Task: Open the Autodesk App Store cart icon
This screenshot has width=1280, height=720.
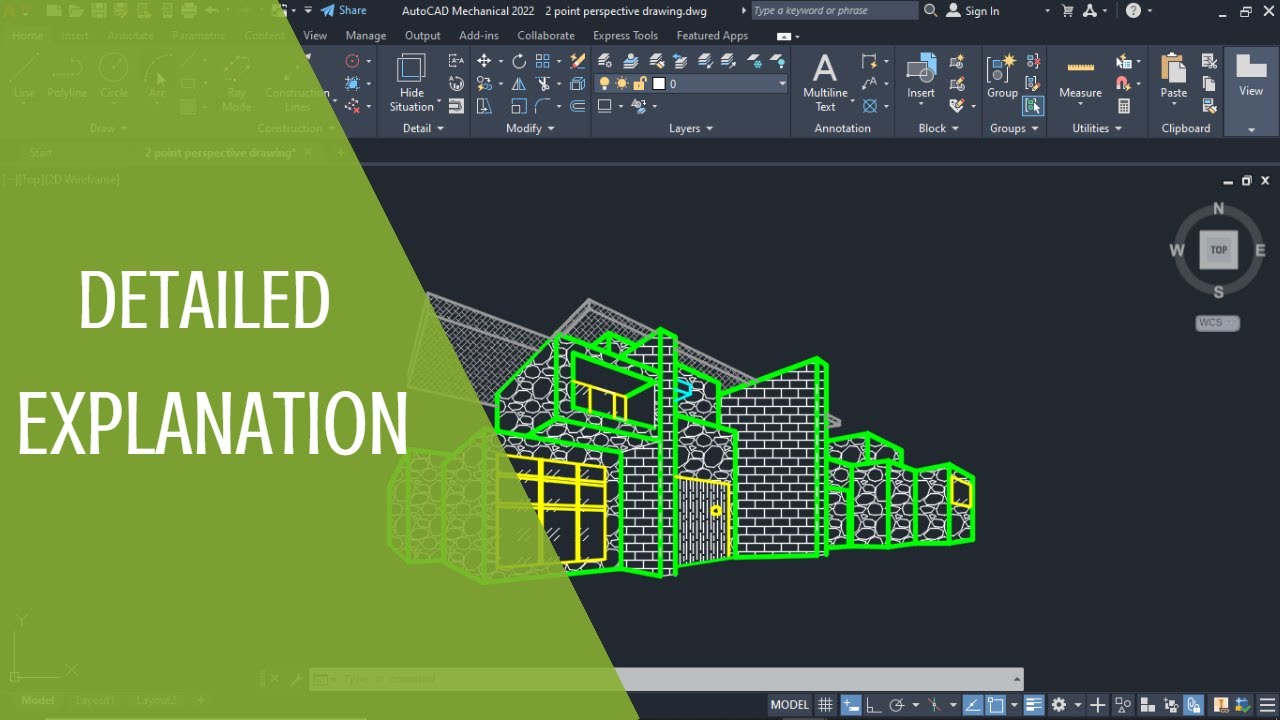Action: pyautogui.click(x=1067, y=10)
